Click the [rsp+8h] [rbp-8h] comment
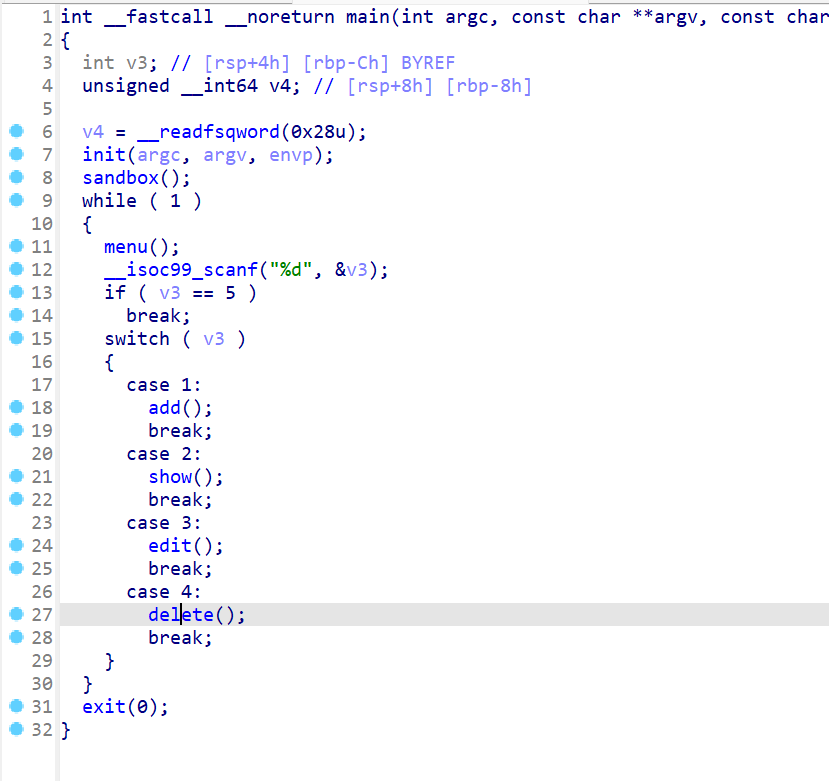This screenshot has height=781, width=829. pos(439,86)
